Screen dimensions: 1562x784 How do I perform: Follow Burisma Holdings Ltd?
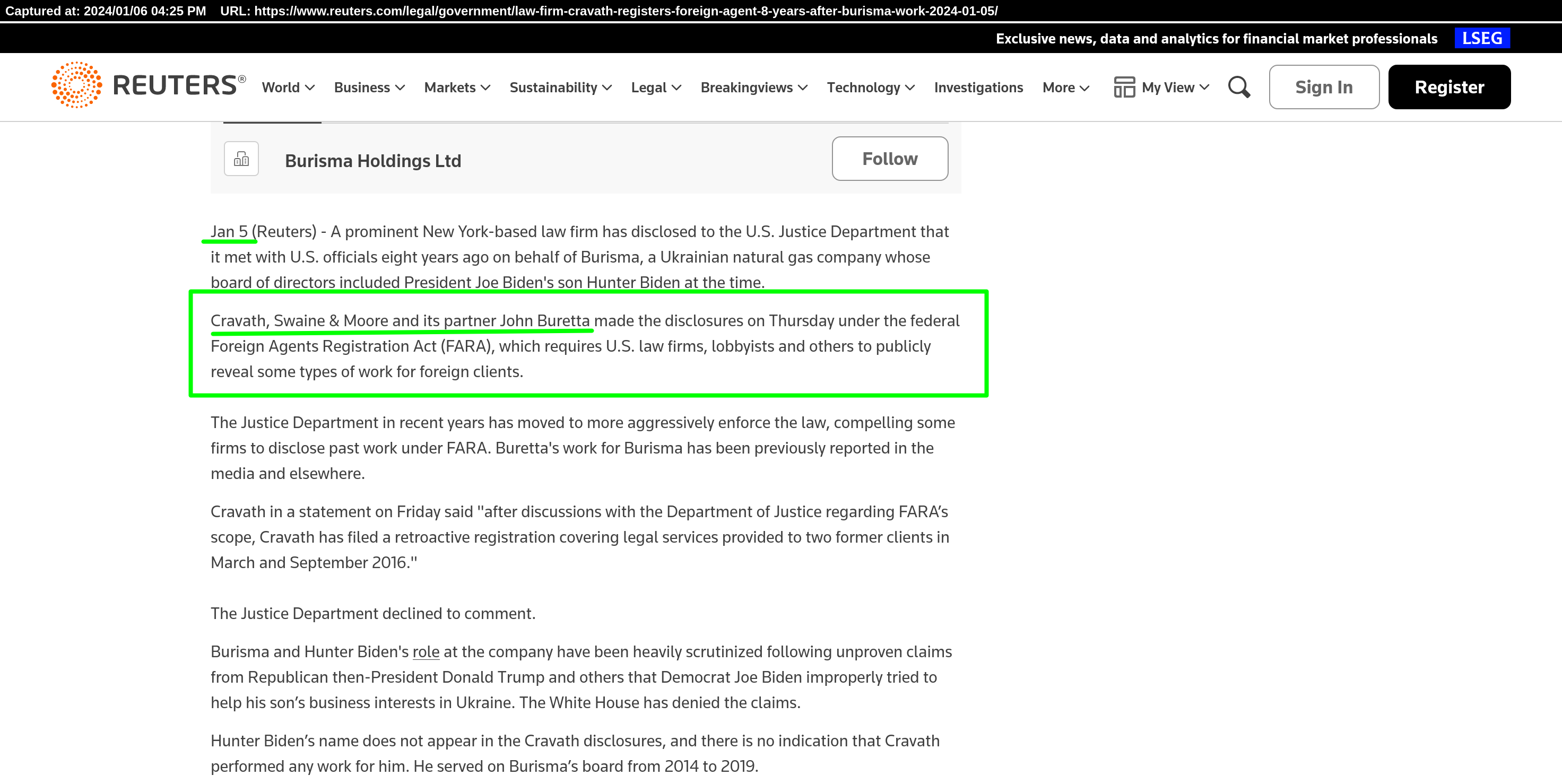(890, 158)
